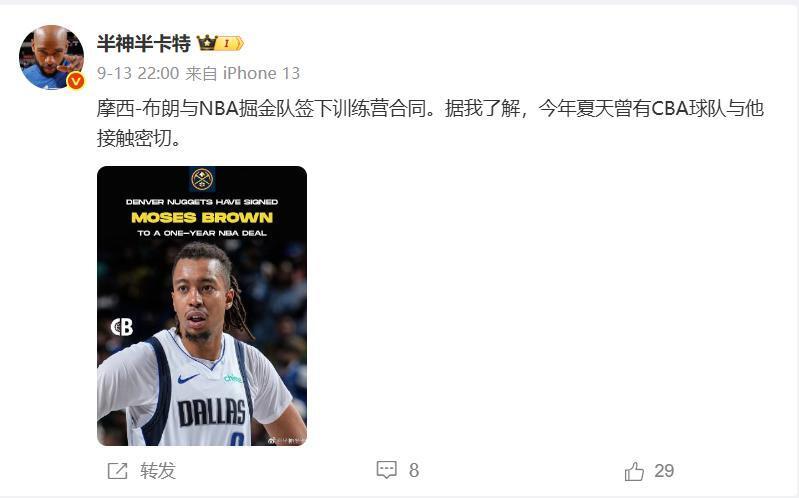Screen dimensions: 799x498
Task: Click the comment count 8
Action: tap(414, 470)
